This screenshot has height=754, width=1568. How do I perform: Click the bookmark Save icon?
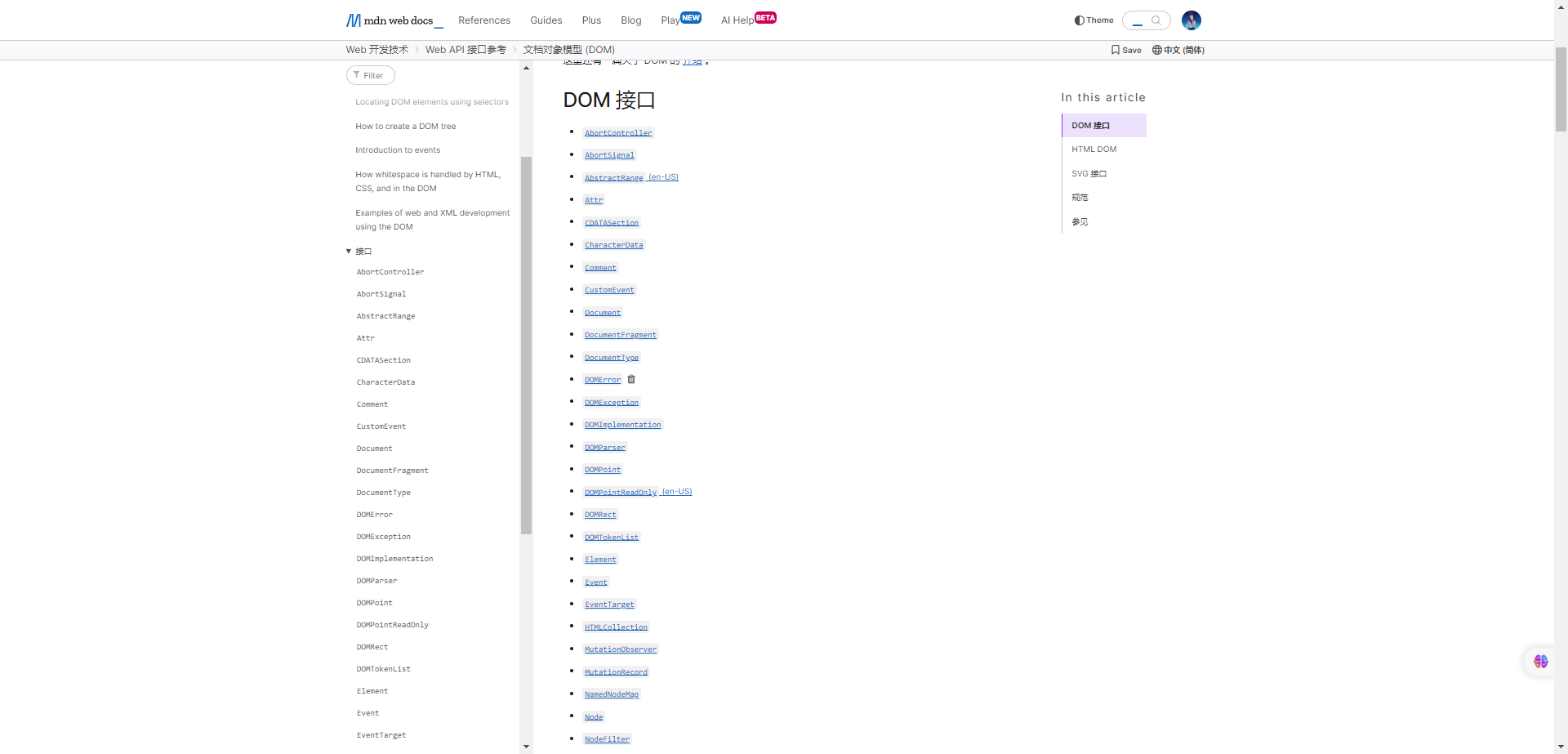click(x=1116, y=50)
